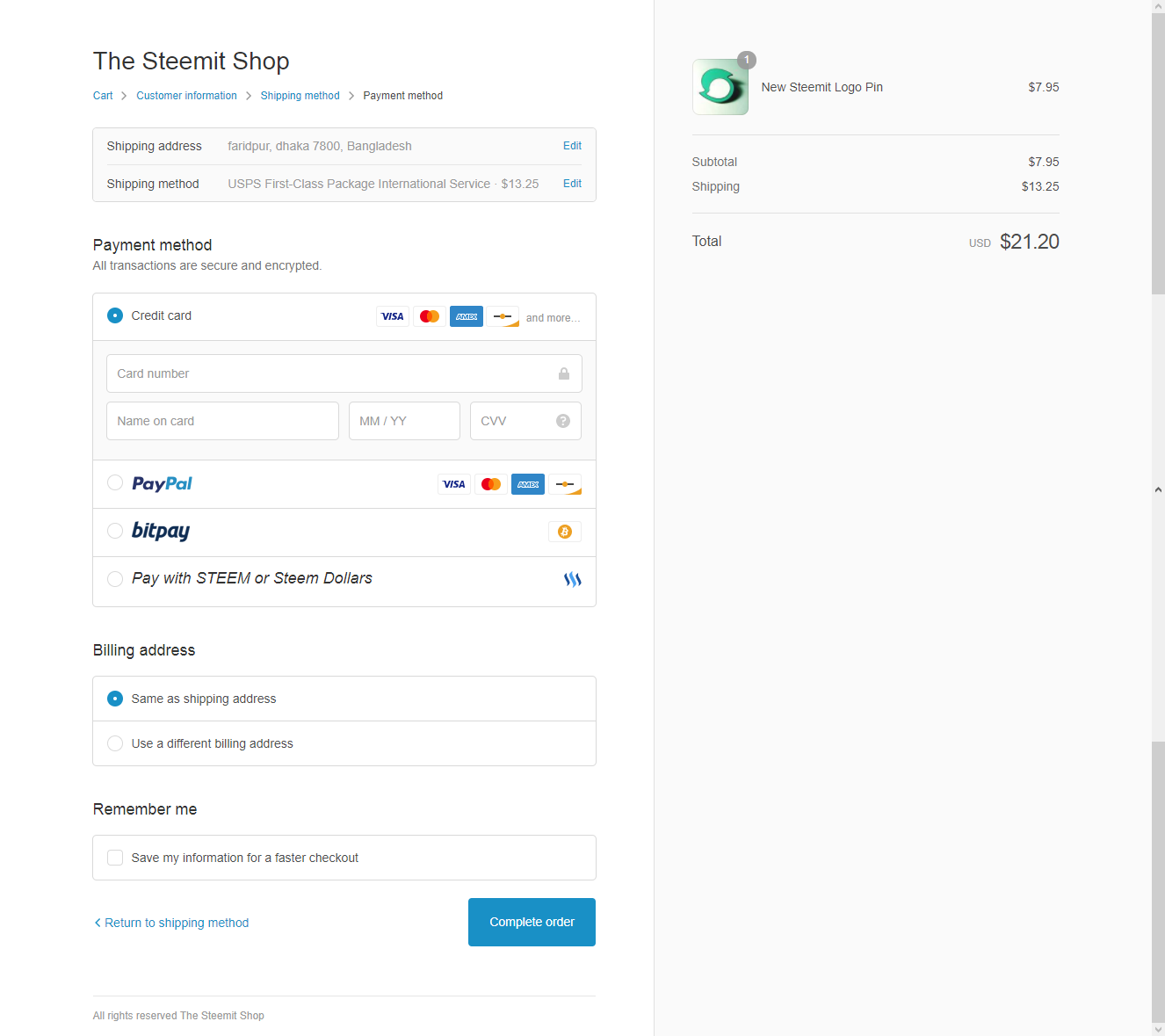Click the Amex icon in Credit card row
Screen dimensions: 1165x1036
point(467,316)
